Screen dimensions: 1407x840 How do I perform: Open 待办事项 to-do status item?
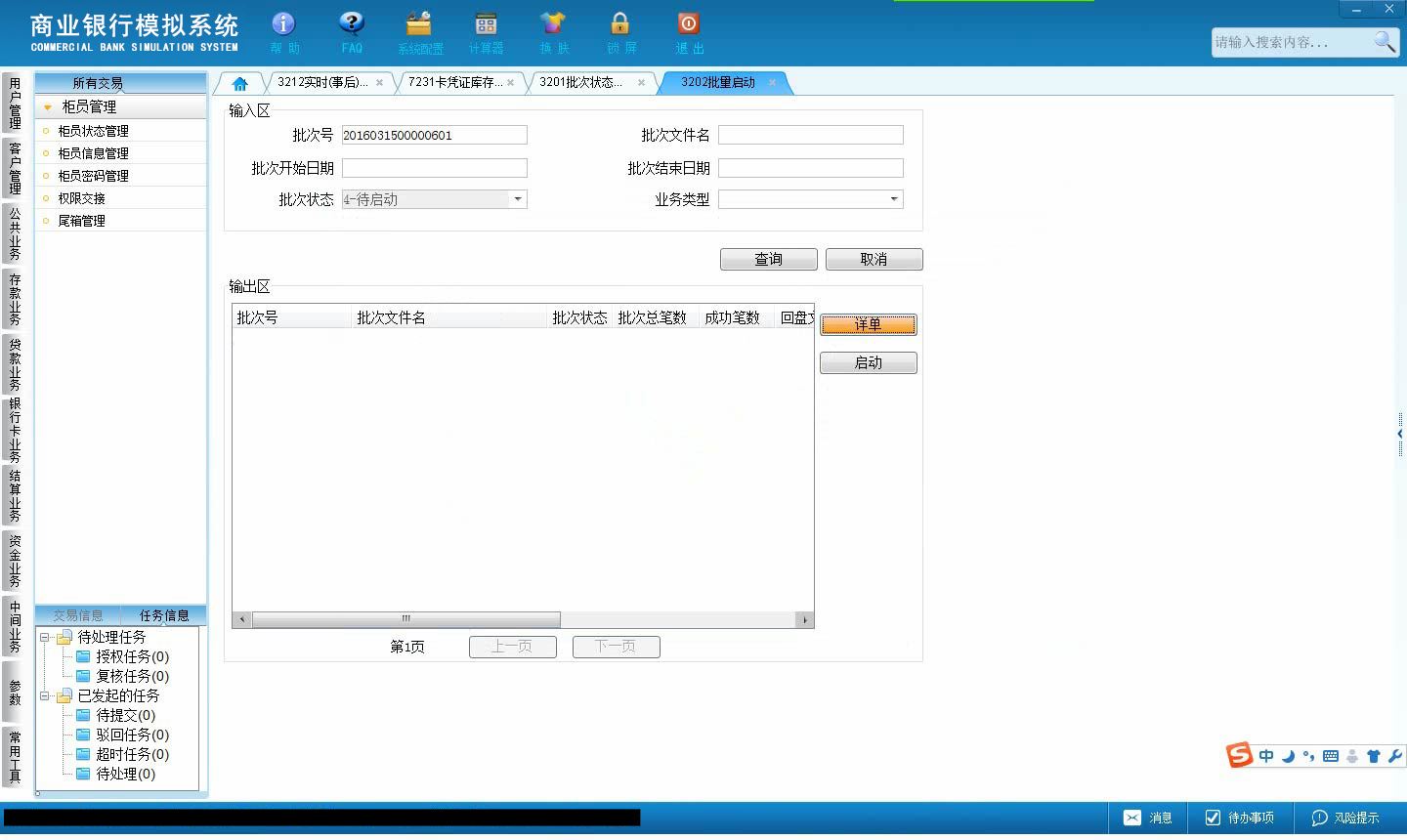coord(1240,818)
